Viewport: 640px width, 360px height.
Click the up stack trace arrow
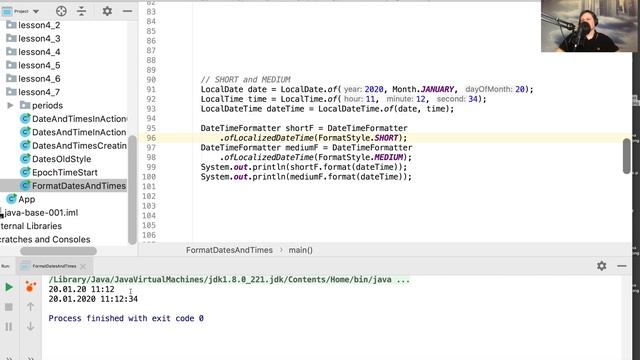tap(30, 307)
